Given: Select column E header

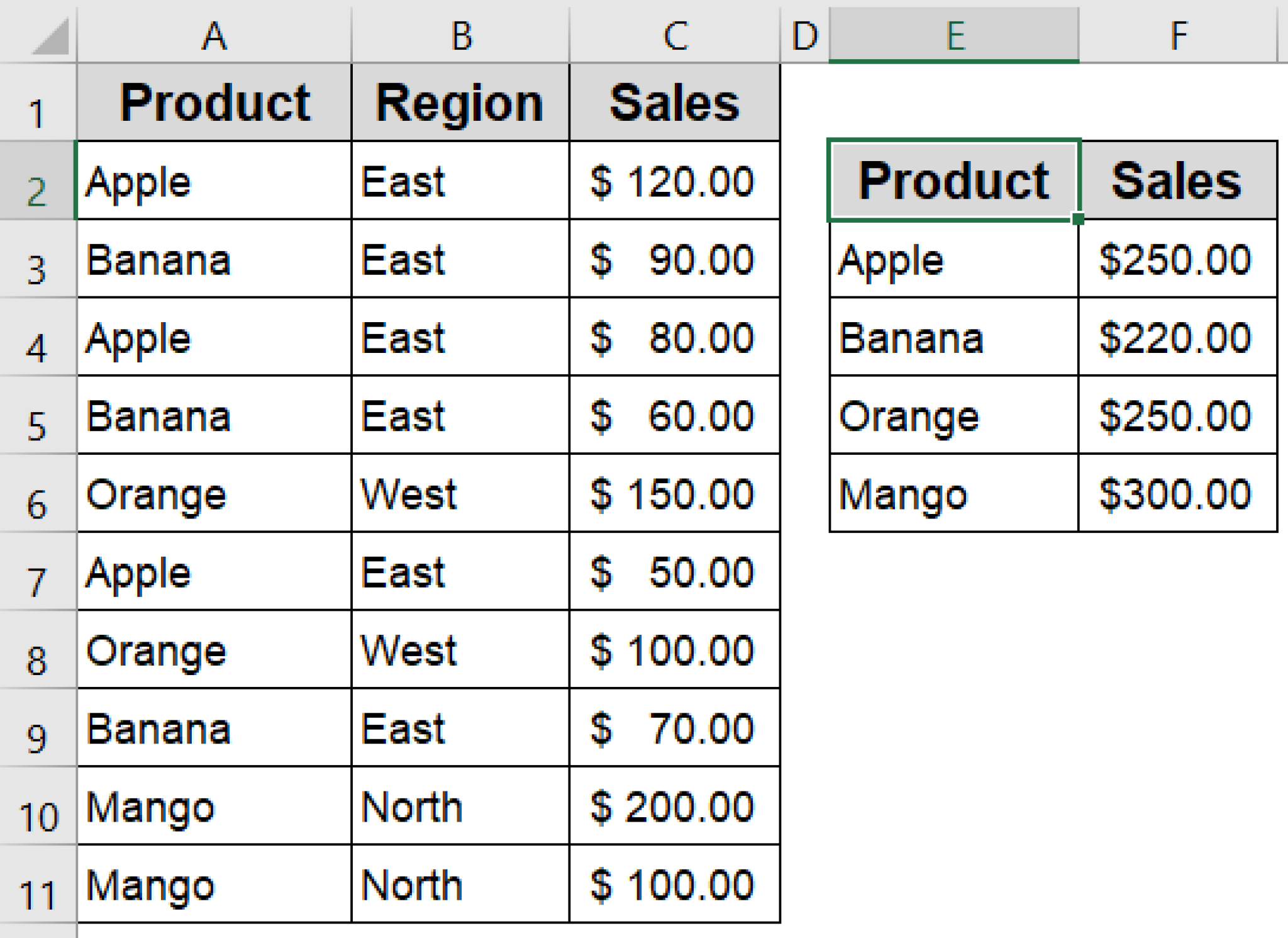Looking at the screenshot, I should (x=956, y=35).
